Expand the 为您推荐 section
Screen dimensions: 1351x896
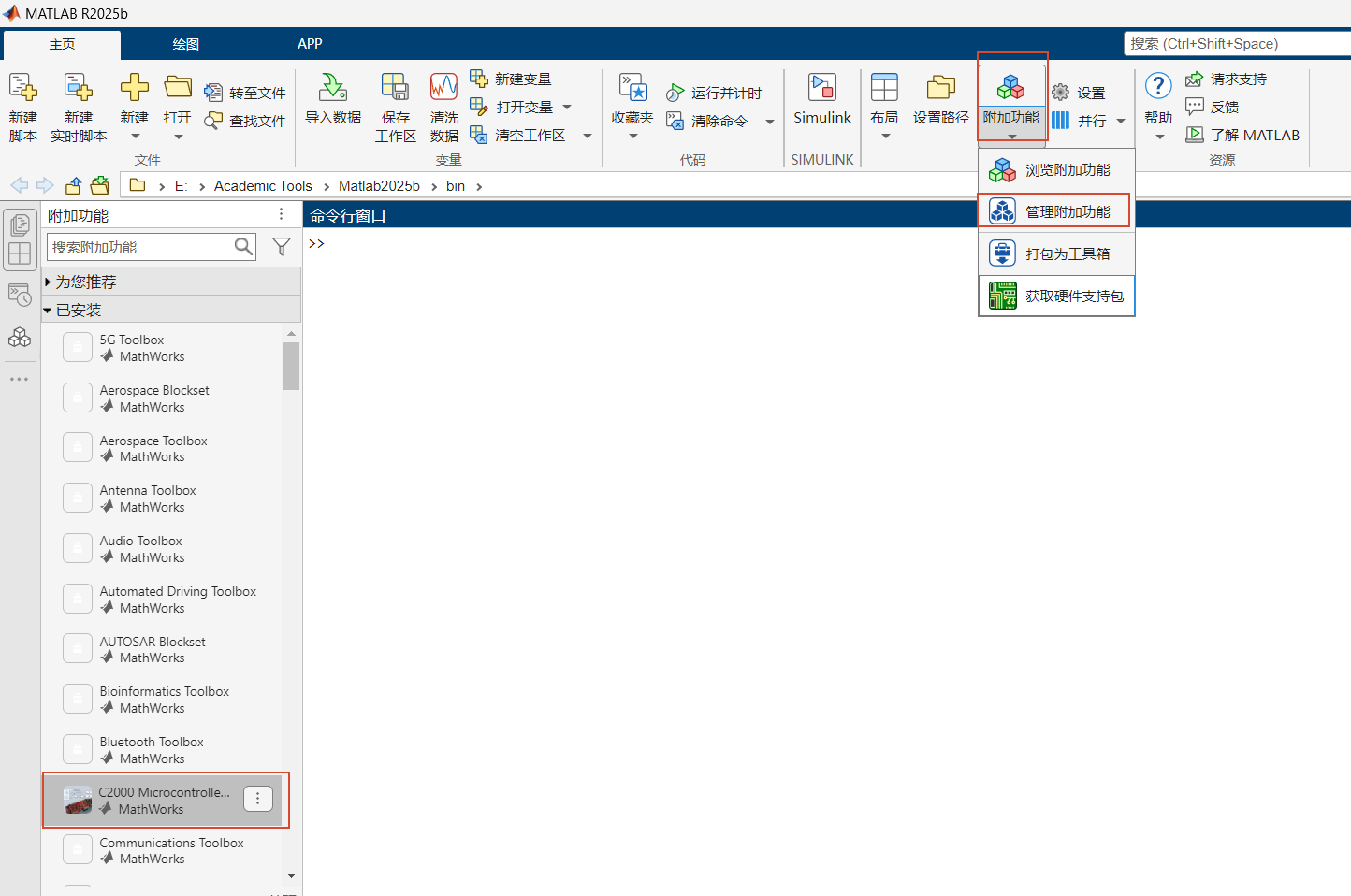[171, 282]
